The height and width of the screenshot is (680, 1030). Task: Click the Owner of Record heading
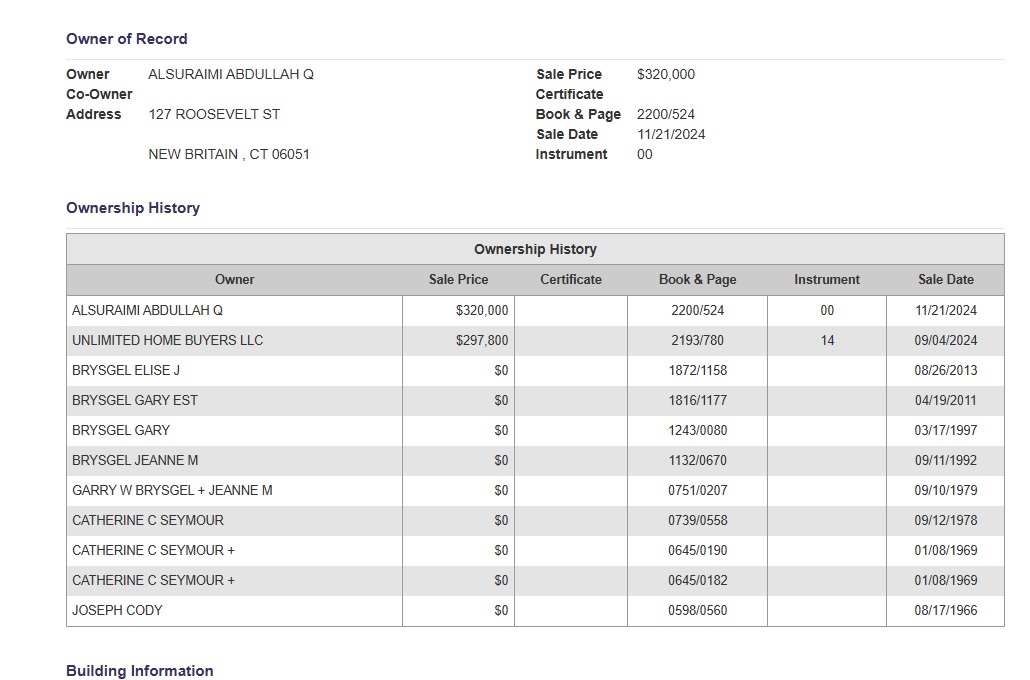(x=126, y=39)
